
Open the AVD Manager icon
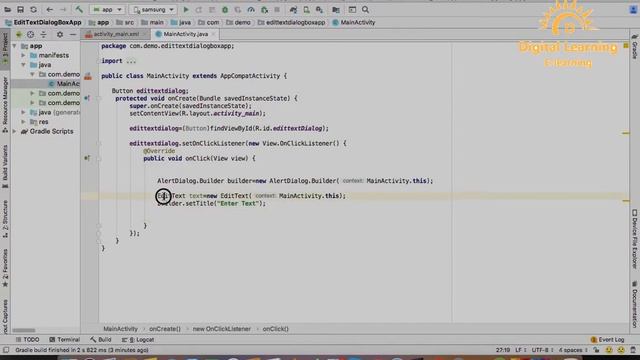[x=306, y=9]
